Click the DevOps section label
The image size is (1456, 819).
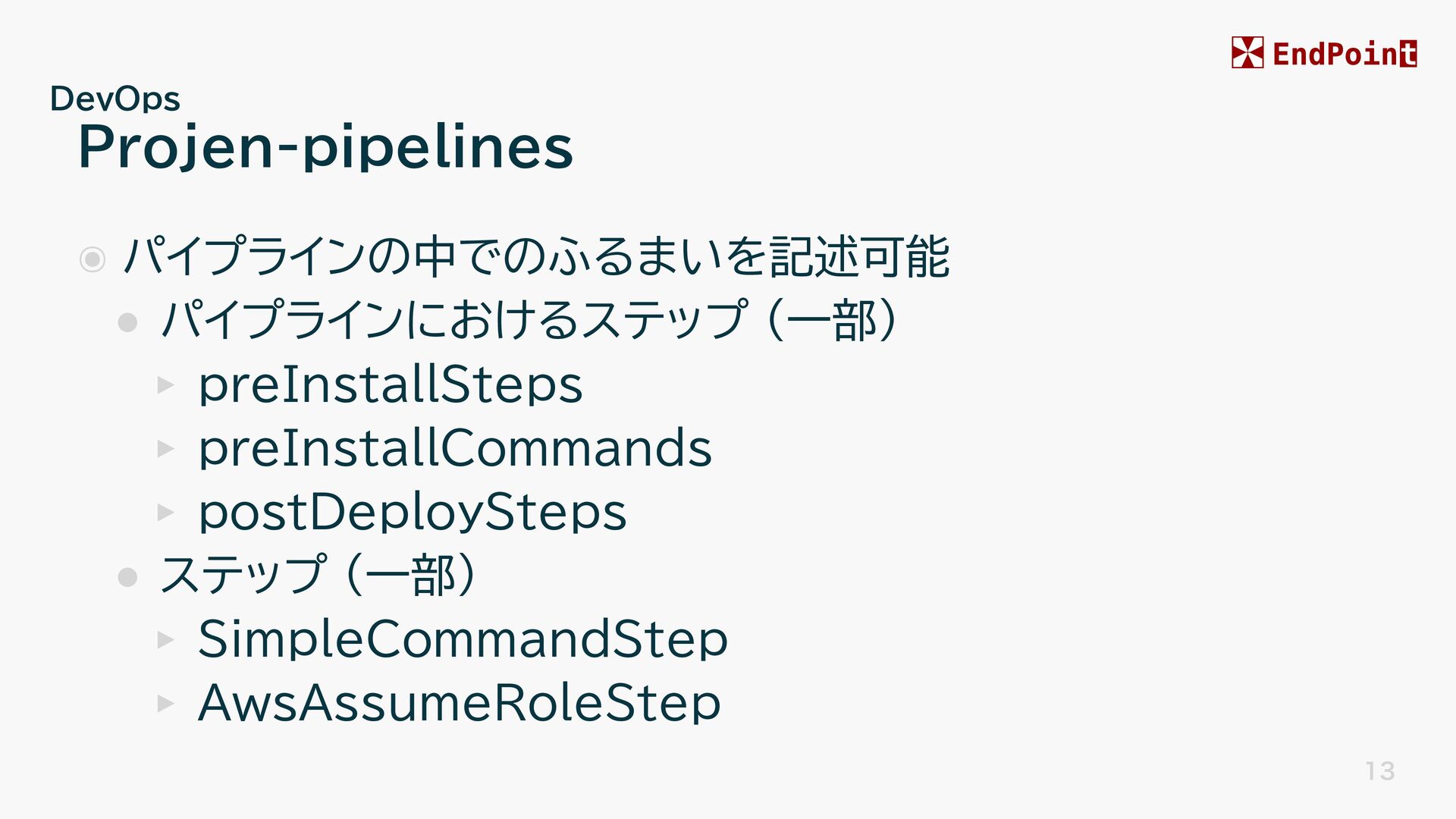115,99
